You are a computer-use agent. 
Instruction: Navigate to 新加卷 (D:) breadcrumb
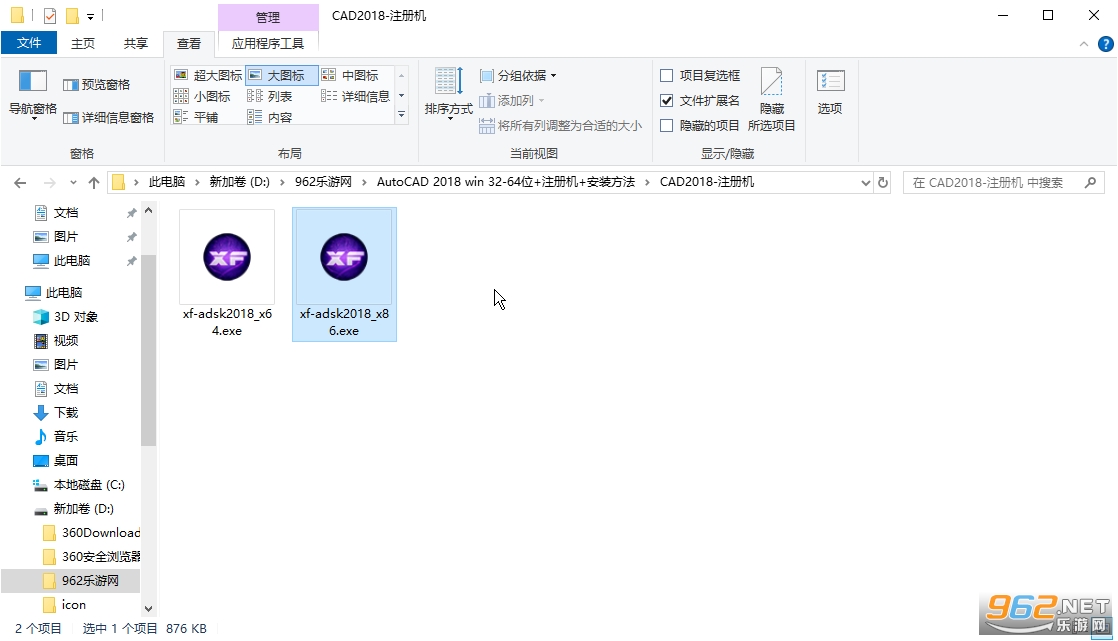click(240, 182)
